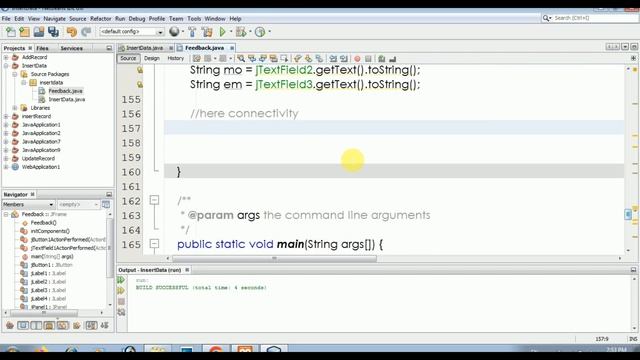Select InsertData.java in the project tree
Image resolution: width=640 pixels, height=360 pixels.
click(67, 100)
